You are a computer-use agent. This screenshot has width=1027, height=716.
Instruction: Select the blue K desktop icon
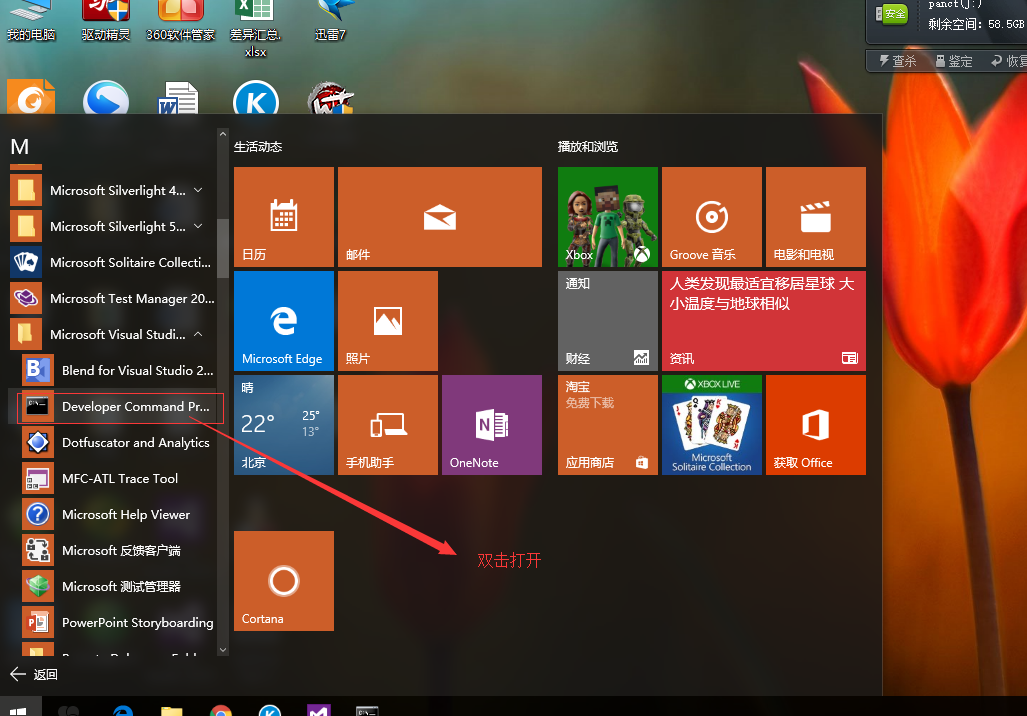click(256, 98)
